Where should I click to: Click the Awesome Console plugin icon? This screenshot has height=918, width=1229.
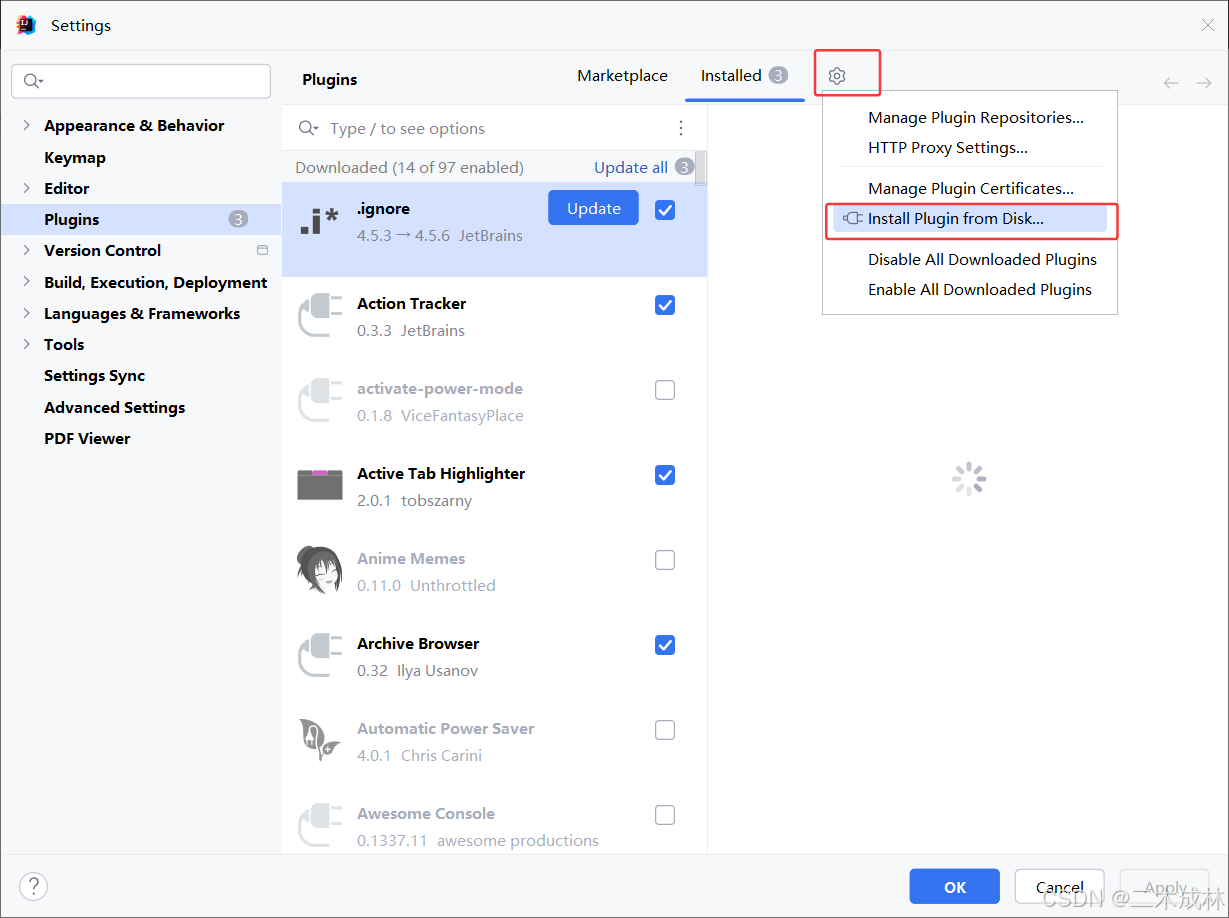pyautogui.click(x=320, y=826)
